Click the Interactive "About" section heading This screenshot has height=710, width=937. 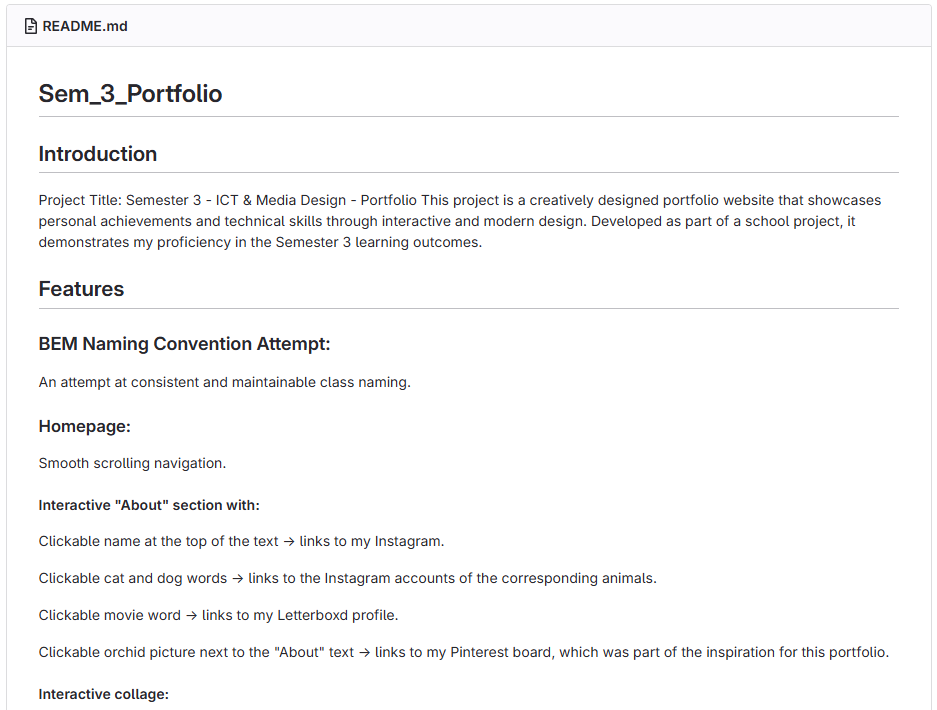click(149, 506)
